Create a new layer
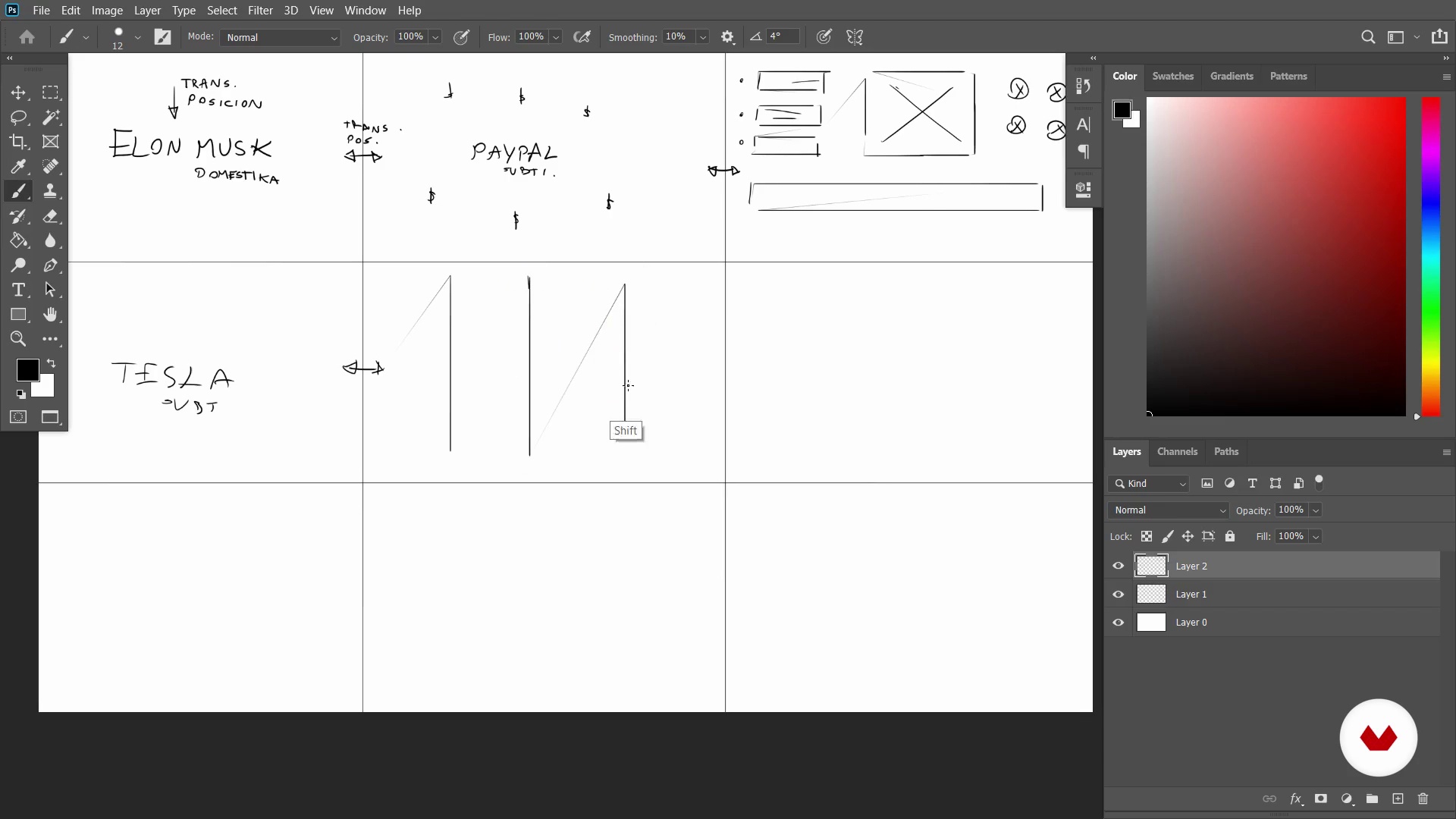 click(x=1398, y=799)
